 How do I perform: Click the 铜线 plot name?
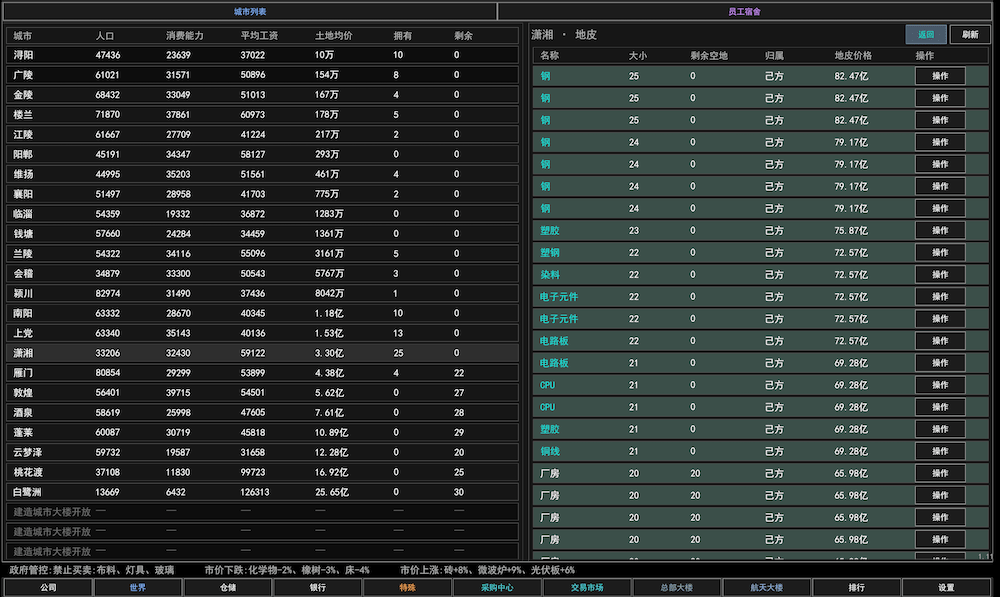pyautogui.click(x=550, y=451)
